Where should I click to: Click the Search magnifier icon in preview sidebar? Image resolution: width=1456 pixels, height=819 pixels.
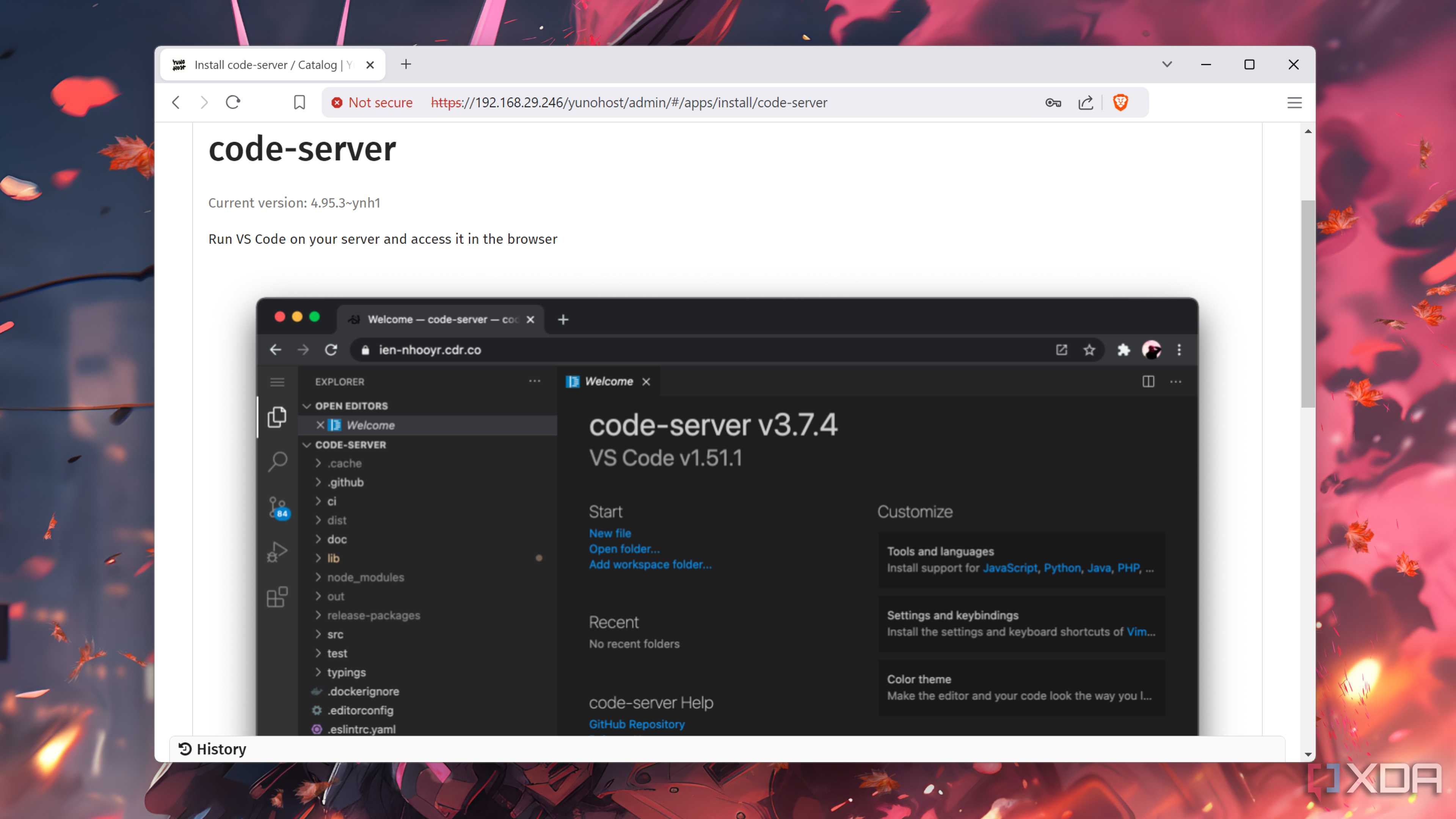(277, 461)
